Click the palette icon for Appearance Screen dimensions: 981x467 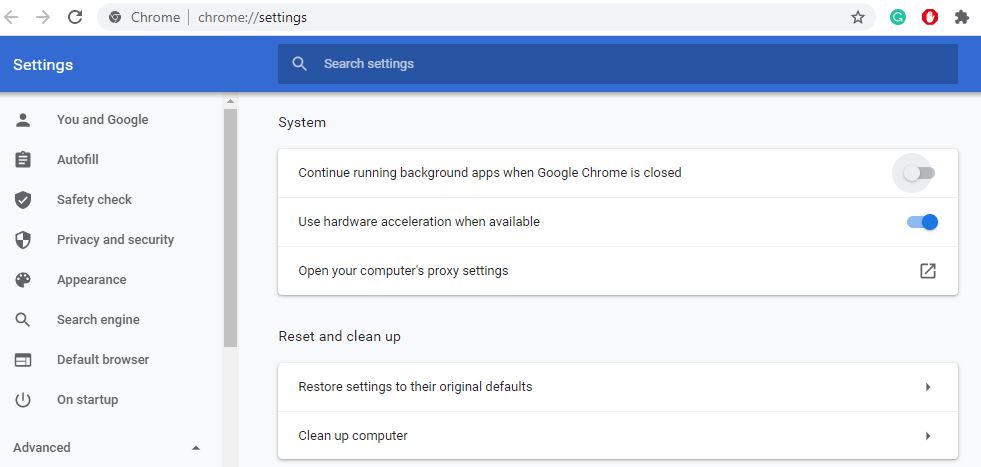tap(23, 280)
